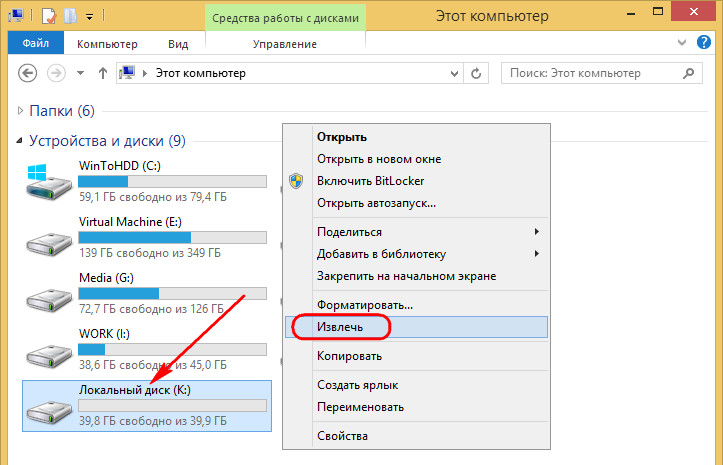Expand the ribbon with the chevron
The image size is (723, 465).
[682, 43]
